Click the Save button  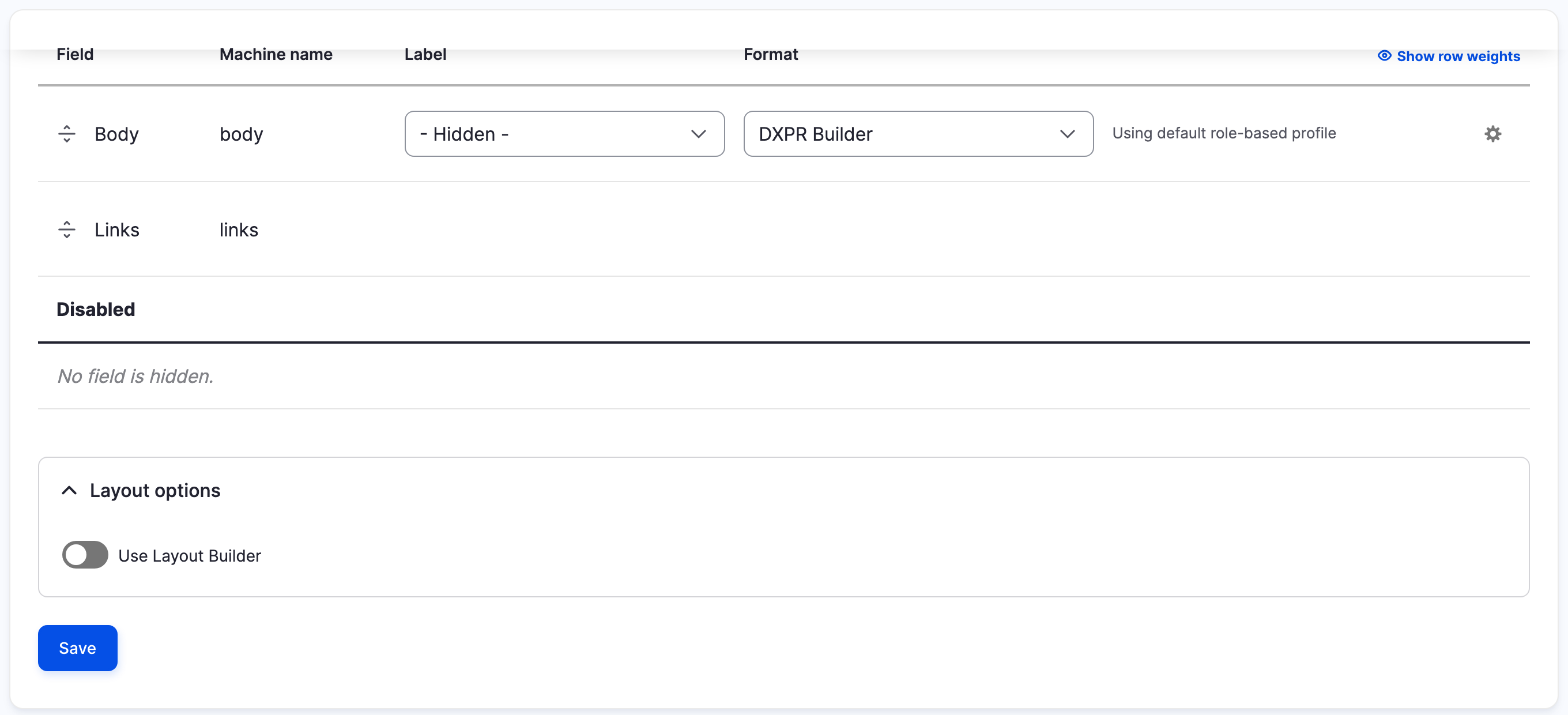(78, 648)
